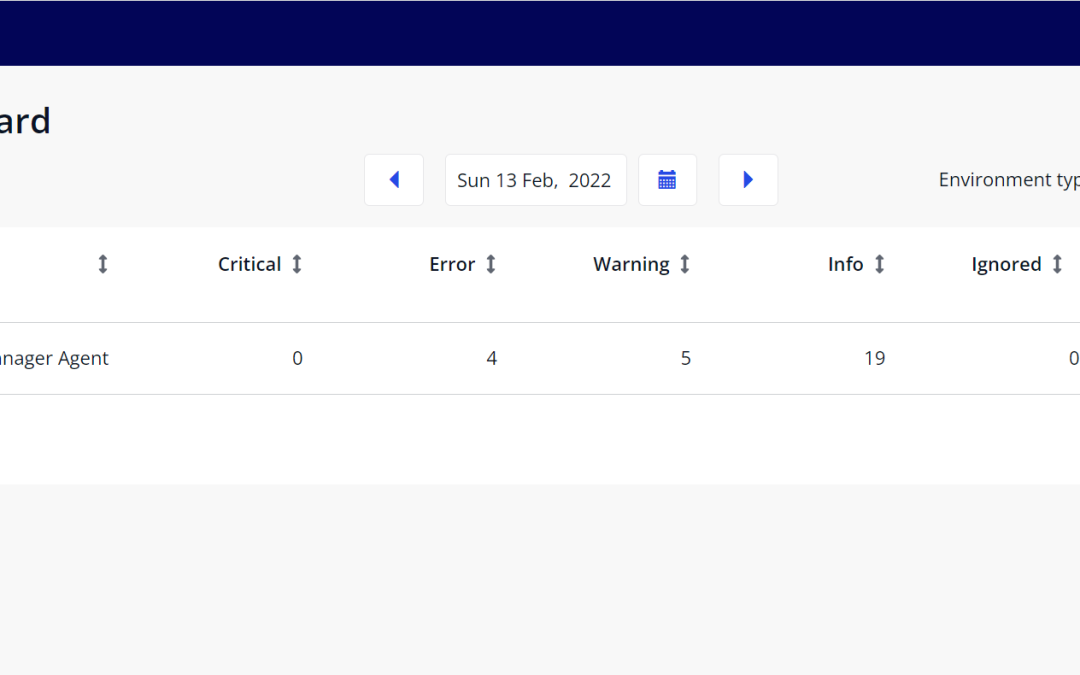
Task: Select the Ignored column header label
Action: (x=1006, y=264)
